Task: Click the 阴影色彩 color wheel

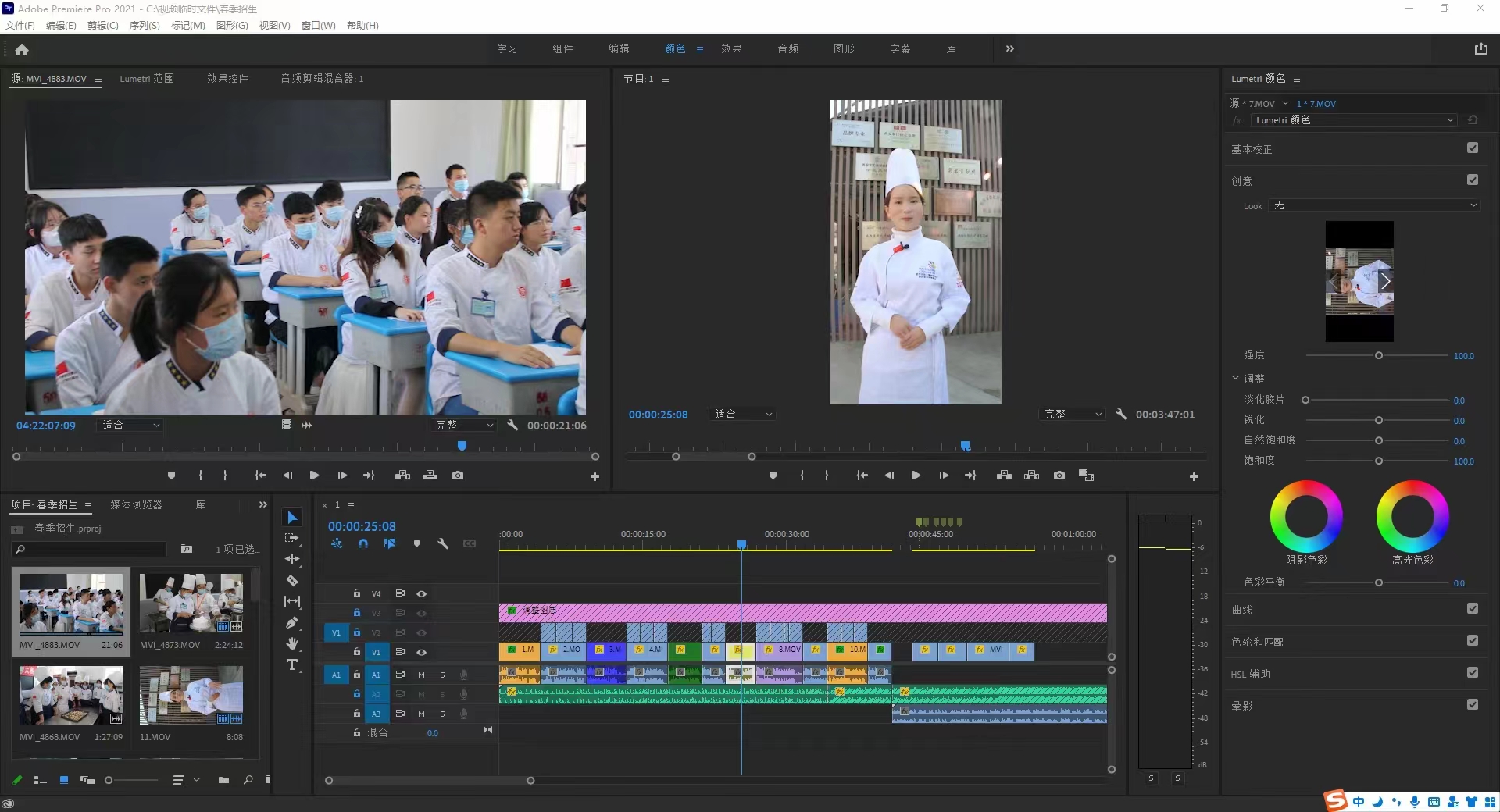Action: [x=1305, y=517]
